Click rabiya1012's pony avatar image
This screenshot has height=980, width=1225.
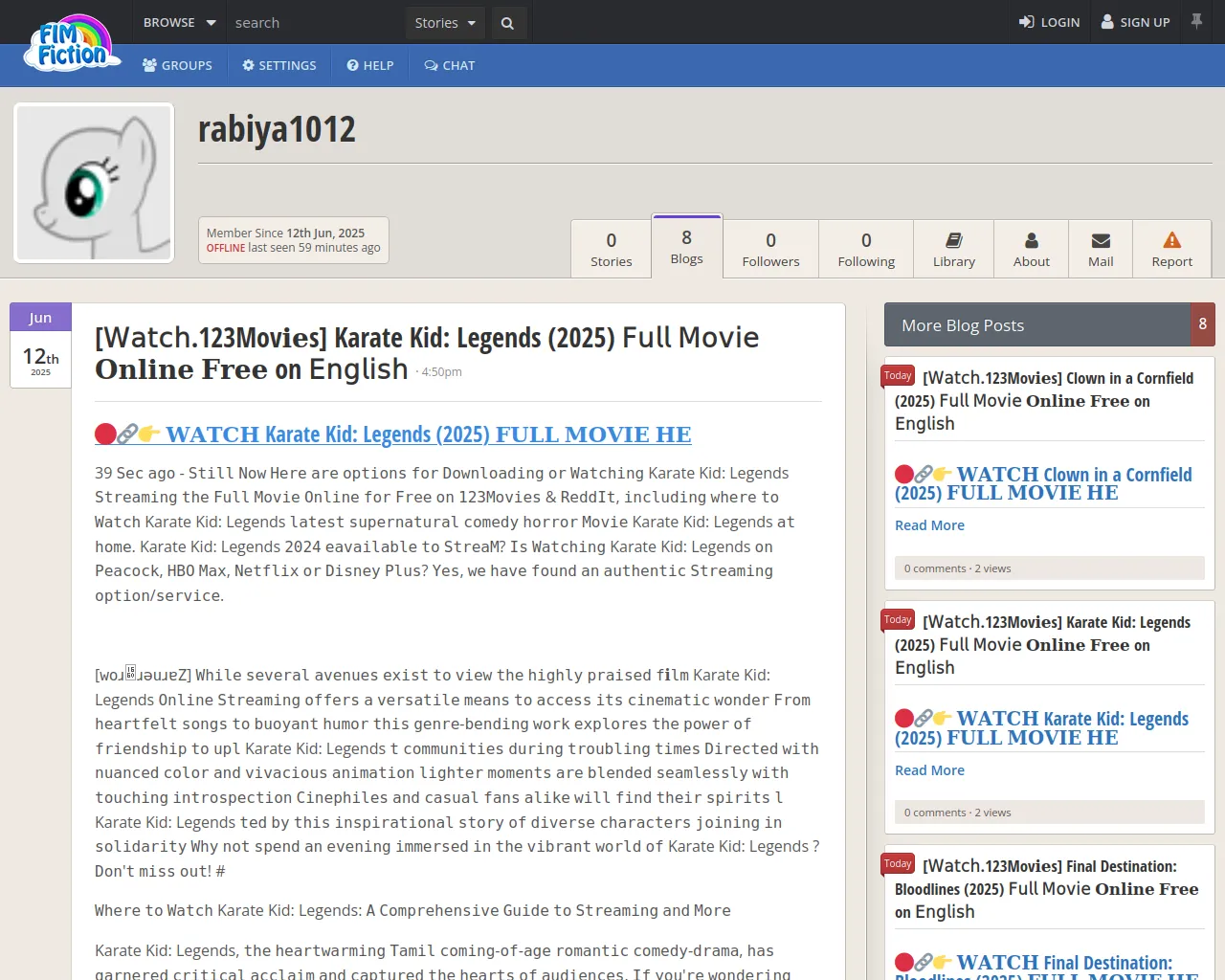(x=94, y=183)
